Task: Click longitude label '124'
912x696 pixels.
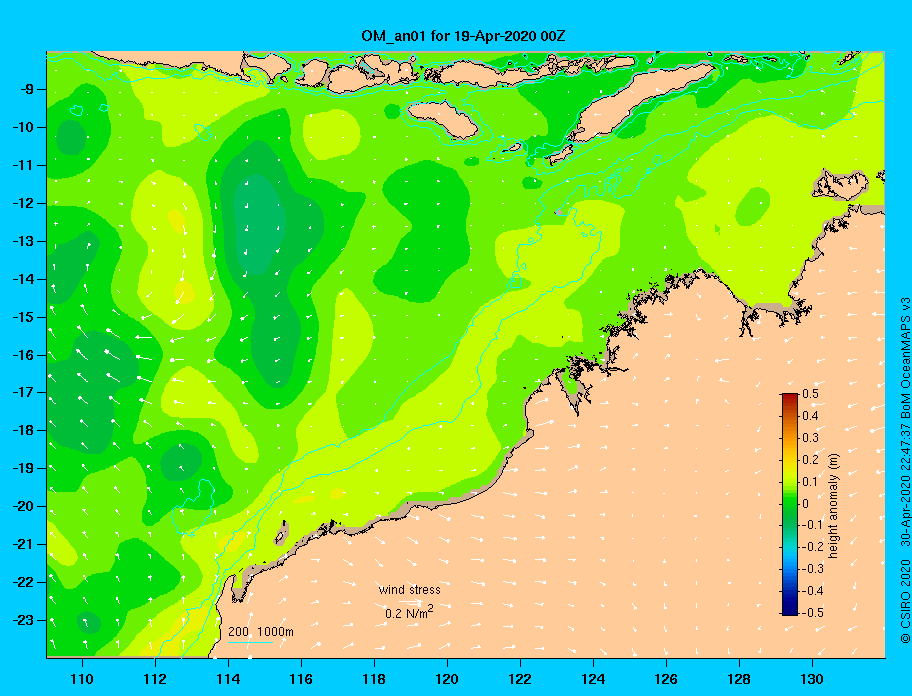Action: 593,679
